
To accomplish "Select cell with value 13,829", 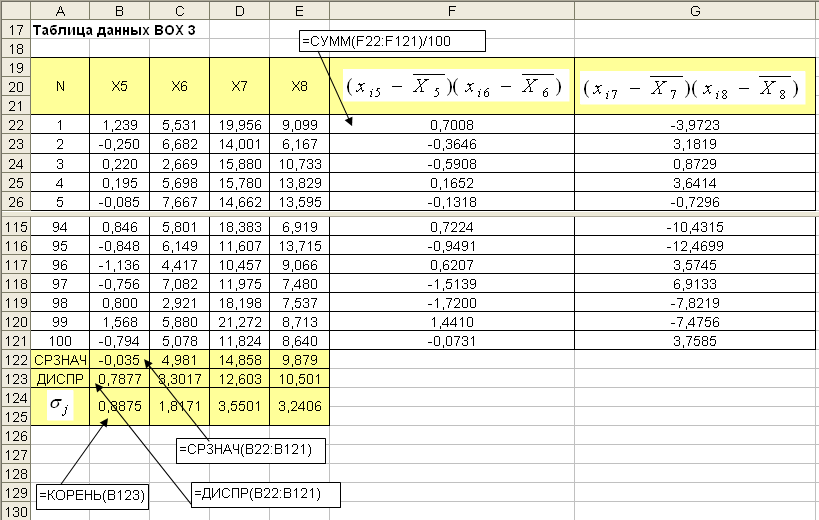I will pos(299,183).
